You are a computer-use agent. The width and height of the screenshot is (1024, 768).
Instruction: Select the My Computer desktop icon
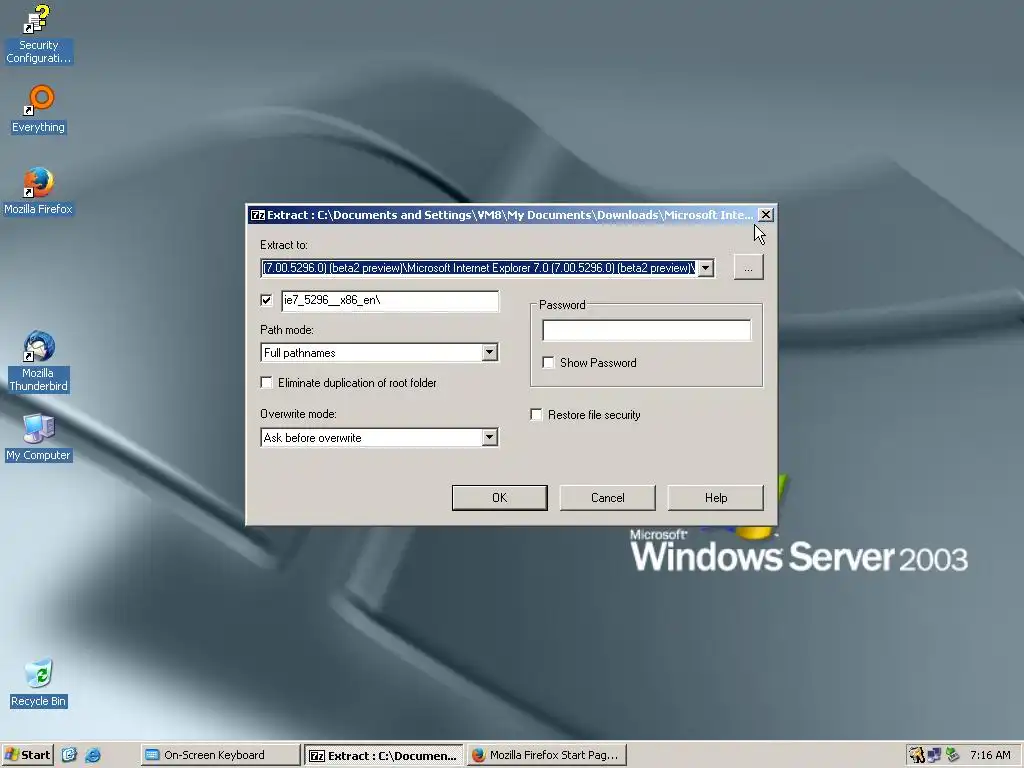(x=39, y=437)
